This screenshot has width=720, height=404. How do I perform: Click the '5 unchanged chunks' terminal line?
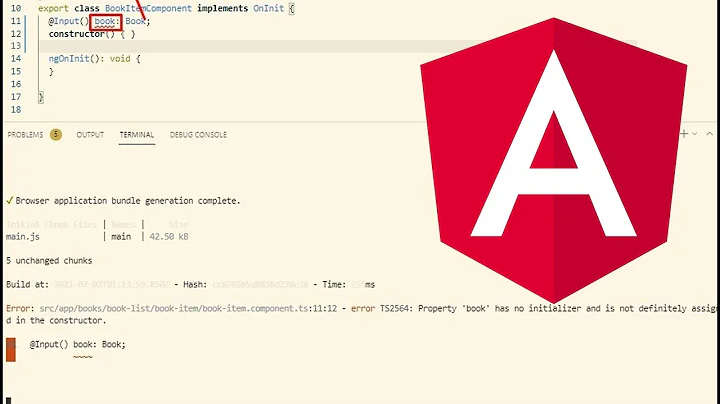pyautogui.click(x=49, y=261)
